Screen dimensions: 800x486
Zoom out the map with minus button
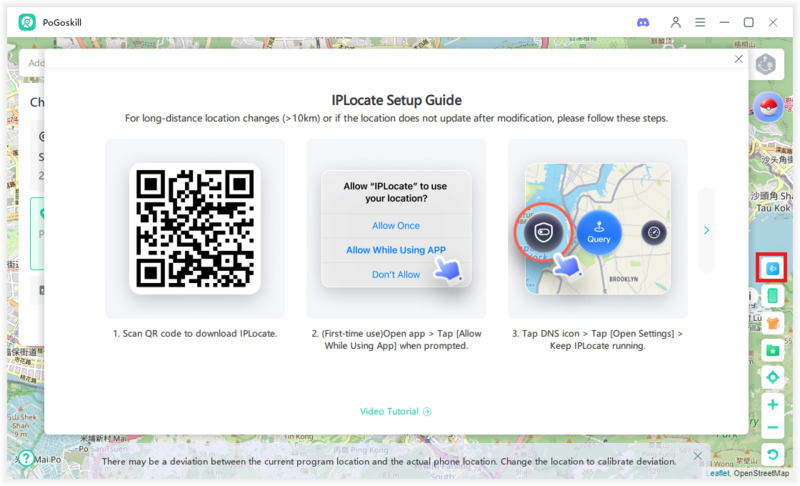tap(772, 427)
